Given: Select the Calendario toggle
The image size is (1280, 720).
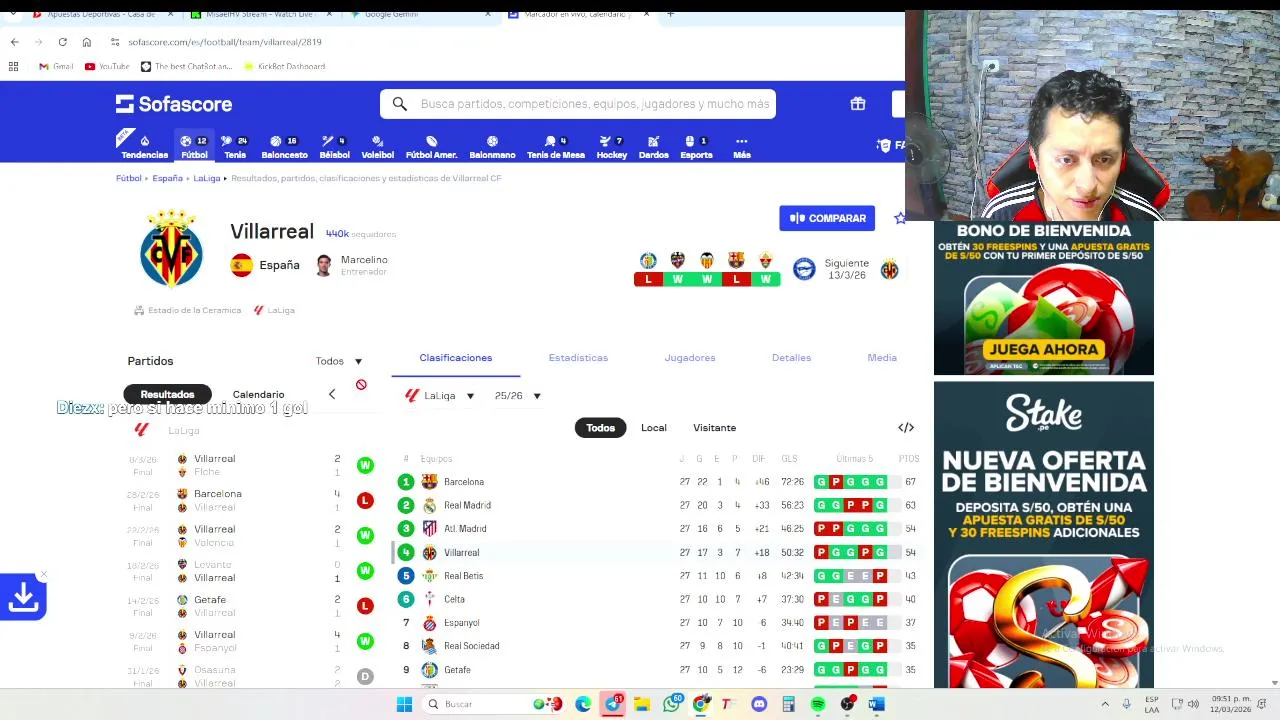Looking at the screenshot, I should 258,394.
